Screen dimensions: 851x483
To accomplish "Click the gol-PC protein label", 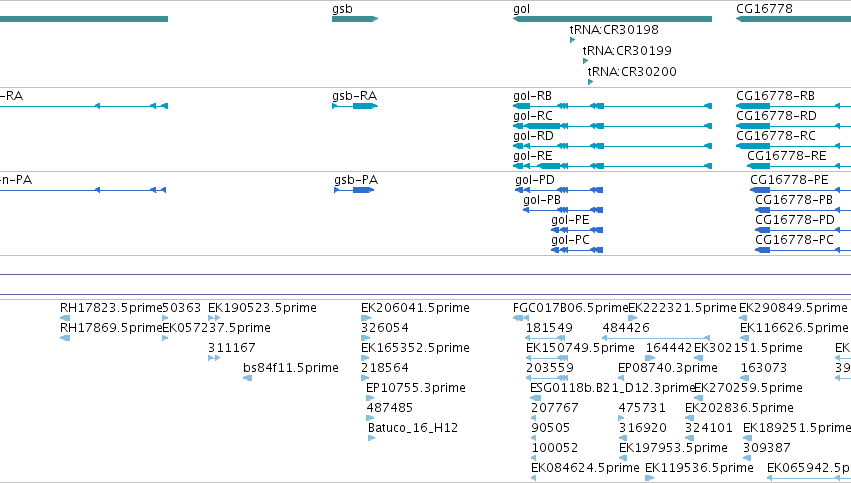I will (x=570, y=240).
